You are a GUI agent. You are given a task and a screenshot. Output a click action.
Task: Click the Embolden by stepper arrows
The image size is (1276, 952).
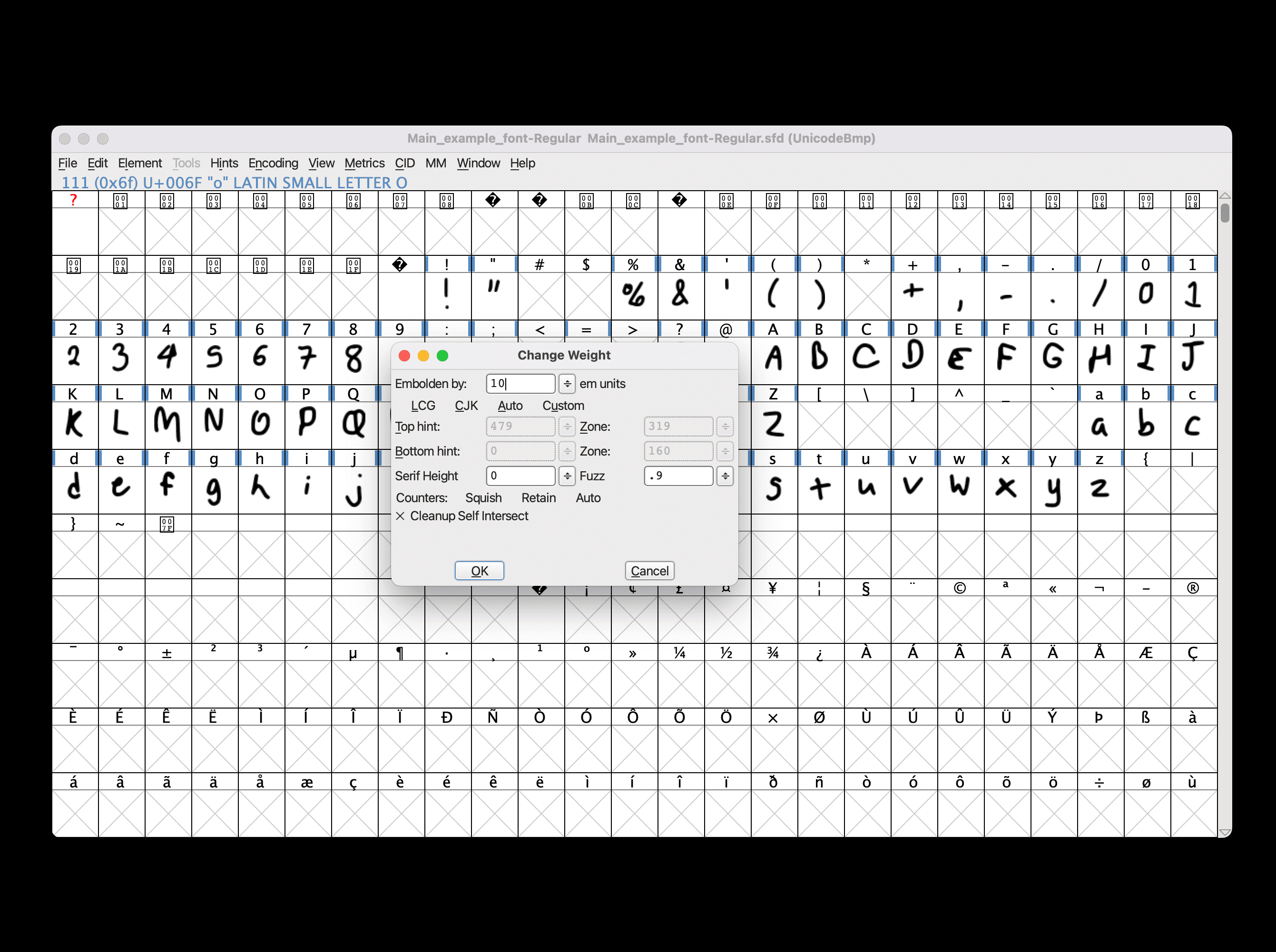tap(568, 384)
